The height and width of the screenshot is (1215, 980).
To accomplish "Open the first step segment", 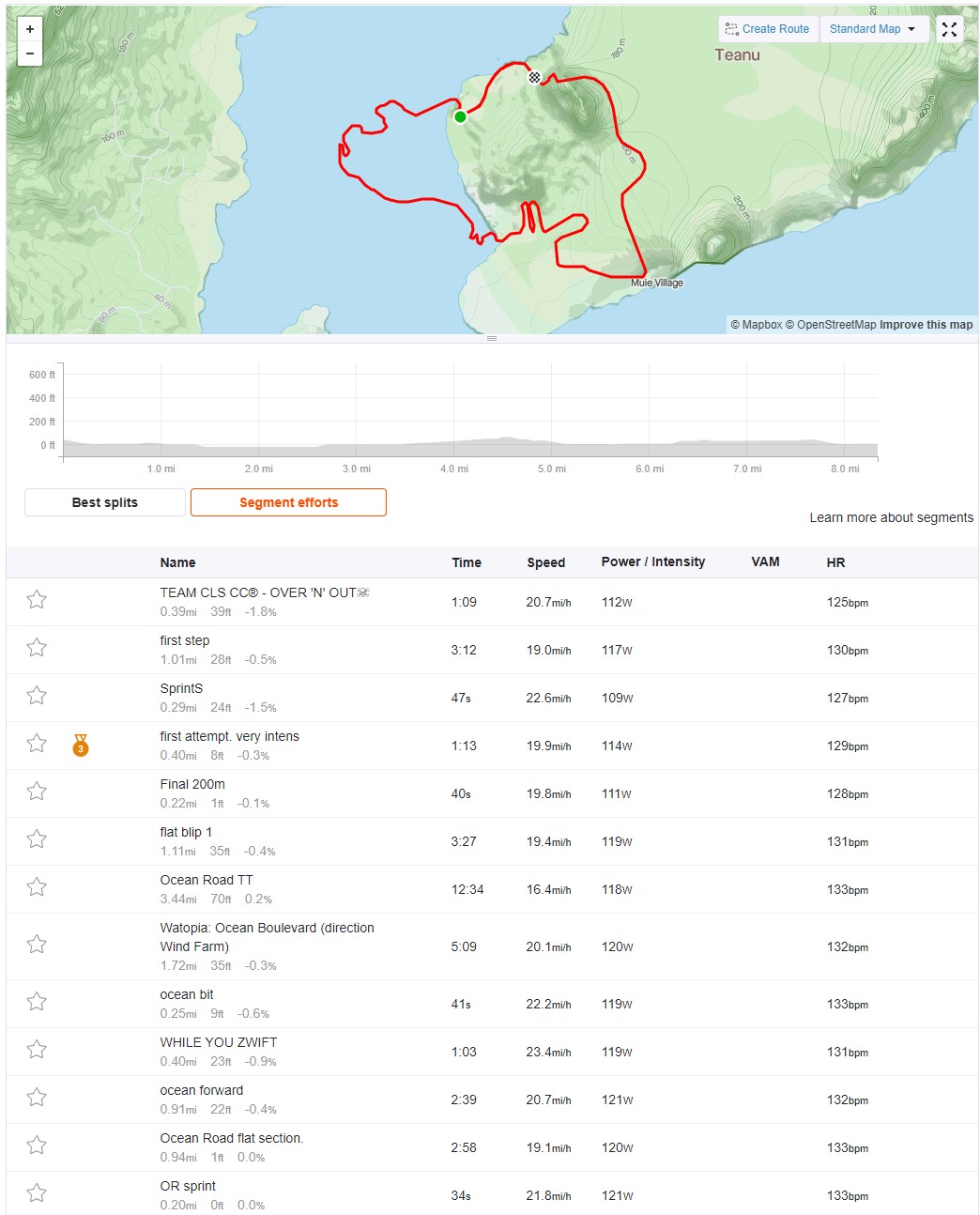I will [184, 640].
